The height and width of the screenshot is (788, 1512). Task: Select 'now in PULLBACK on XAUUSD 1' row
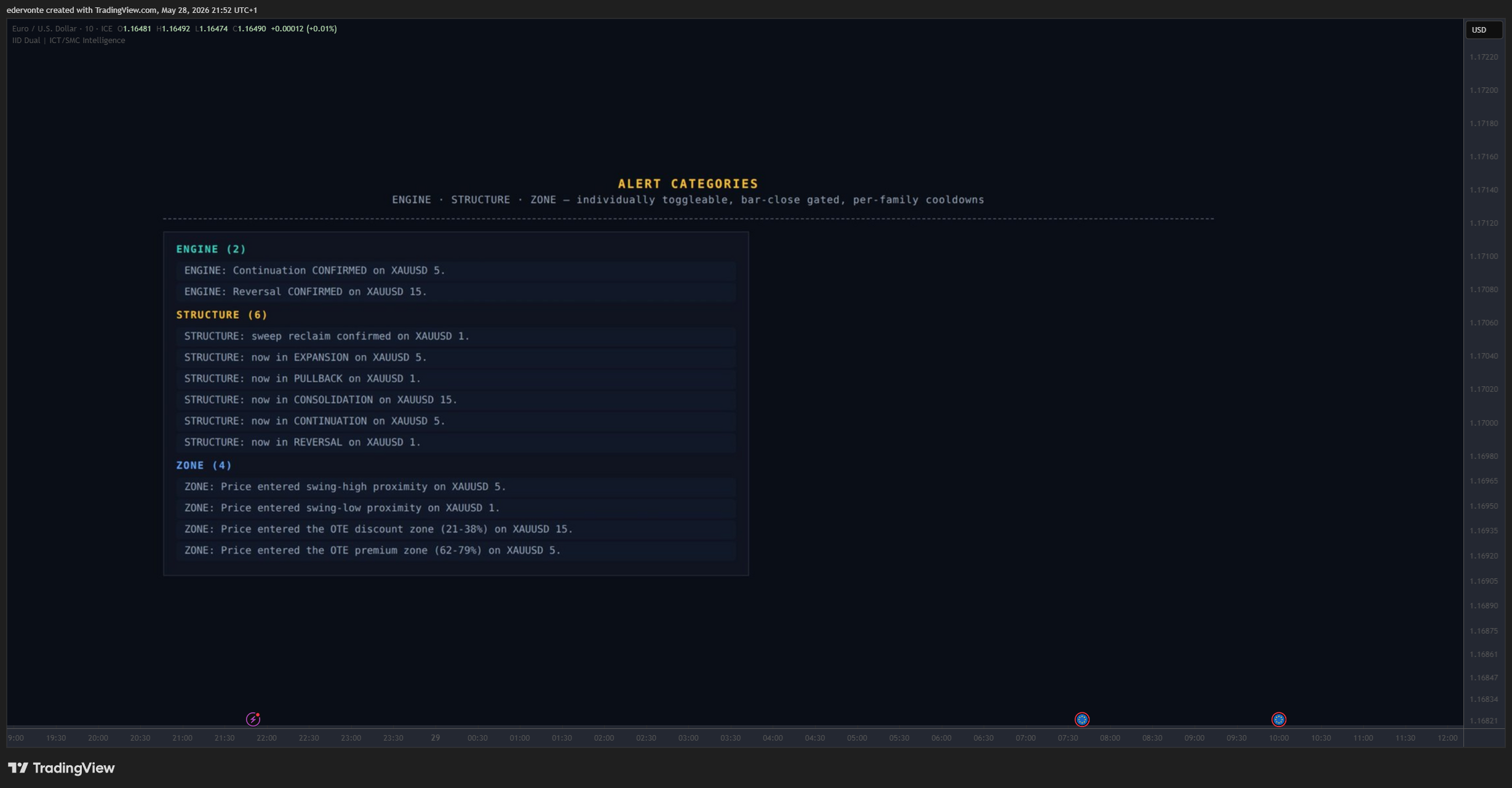(456, 379)
